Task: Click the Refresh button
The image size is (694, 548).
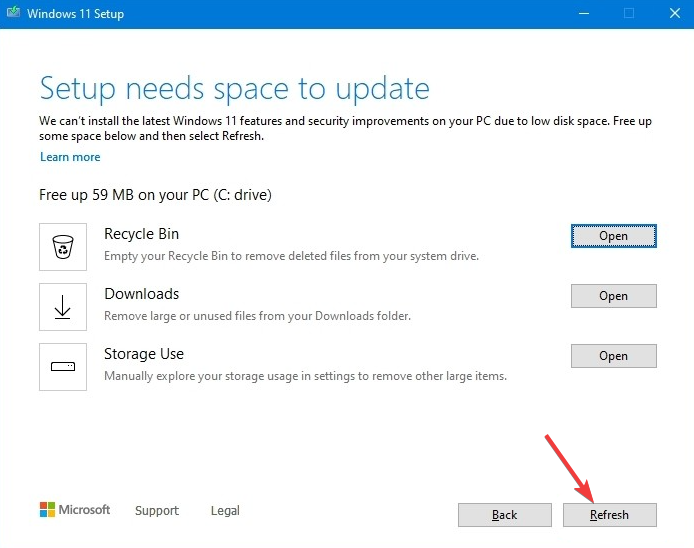Action: point(609,515)
